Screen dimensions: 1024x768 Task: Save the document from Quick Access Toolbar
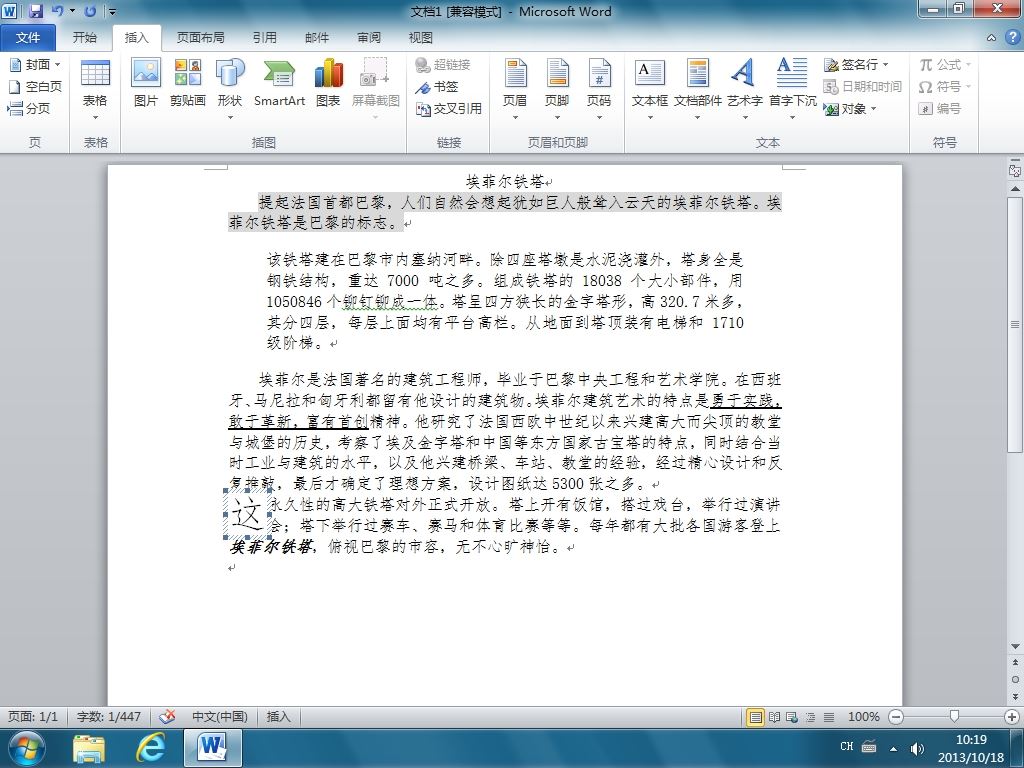pyautogui.click(x=36, y=11)
